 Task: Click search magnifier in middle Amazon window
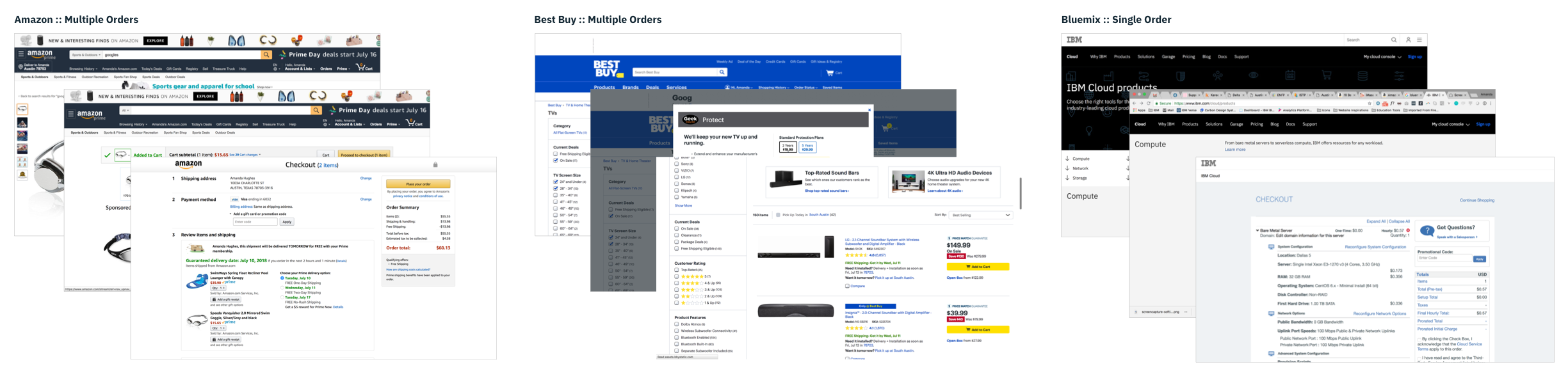pyautogui.click(x=316, y=111)
